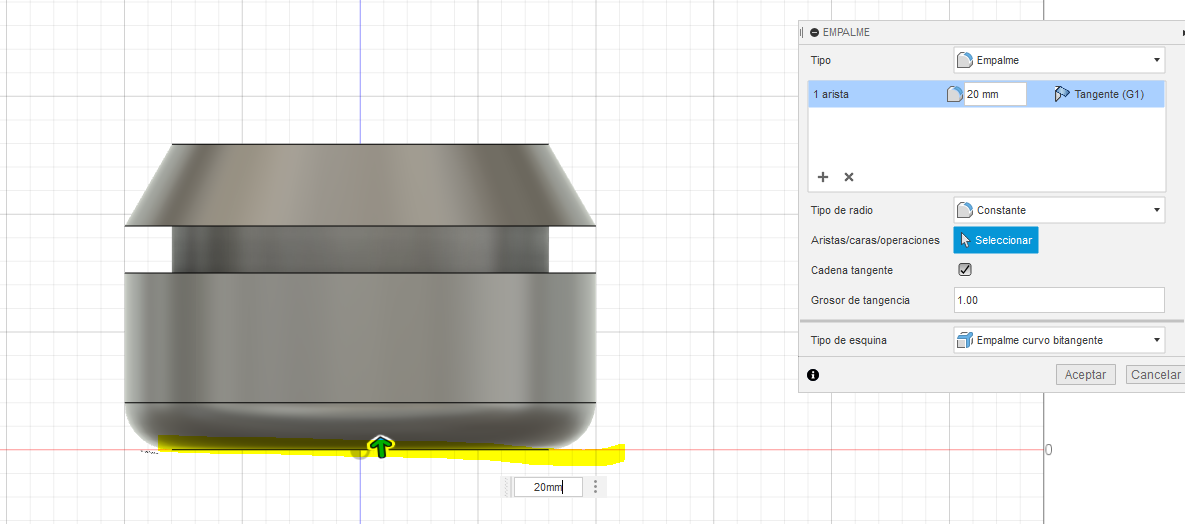Open the Tipo de esquina dropdown
This screenshot has height=524, width=1185.
coord(1059,340)
